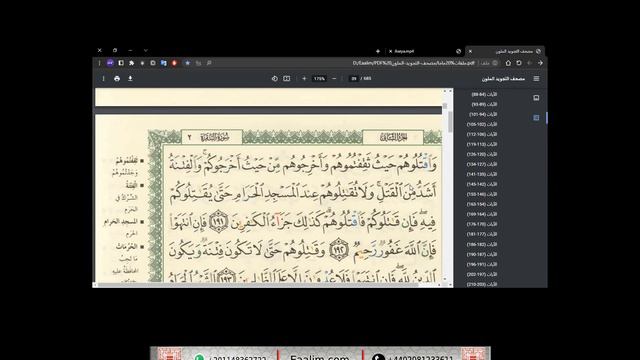Switch to the second .mp4 tab
Image resolution: width=640 pixels, height=360 pixels.
point(424,51)
